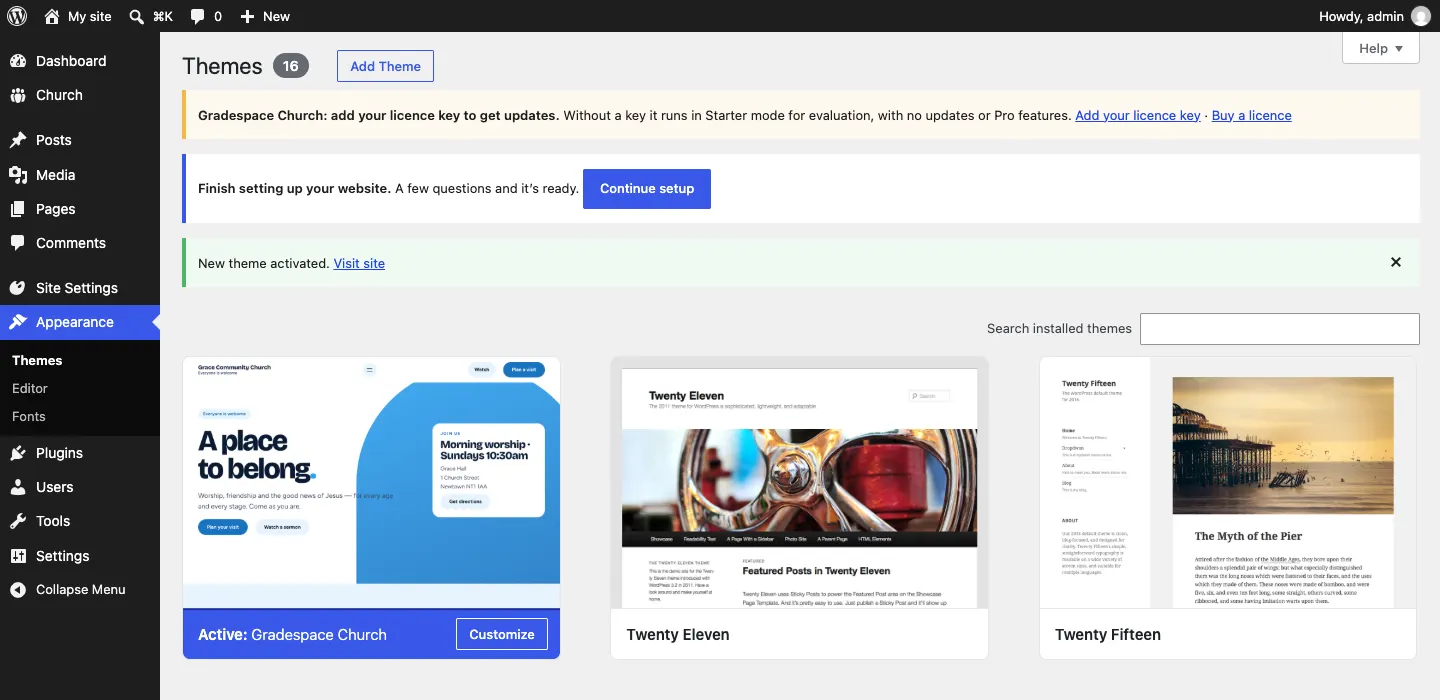
Task: Click the theme count badge 16
Action: (x=291, y=66)
